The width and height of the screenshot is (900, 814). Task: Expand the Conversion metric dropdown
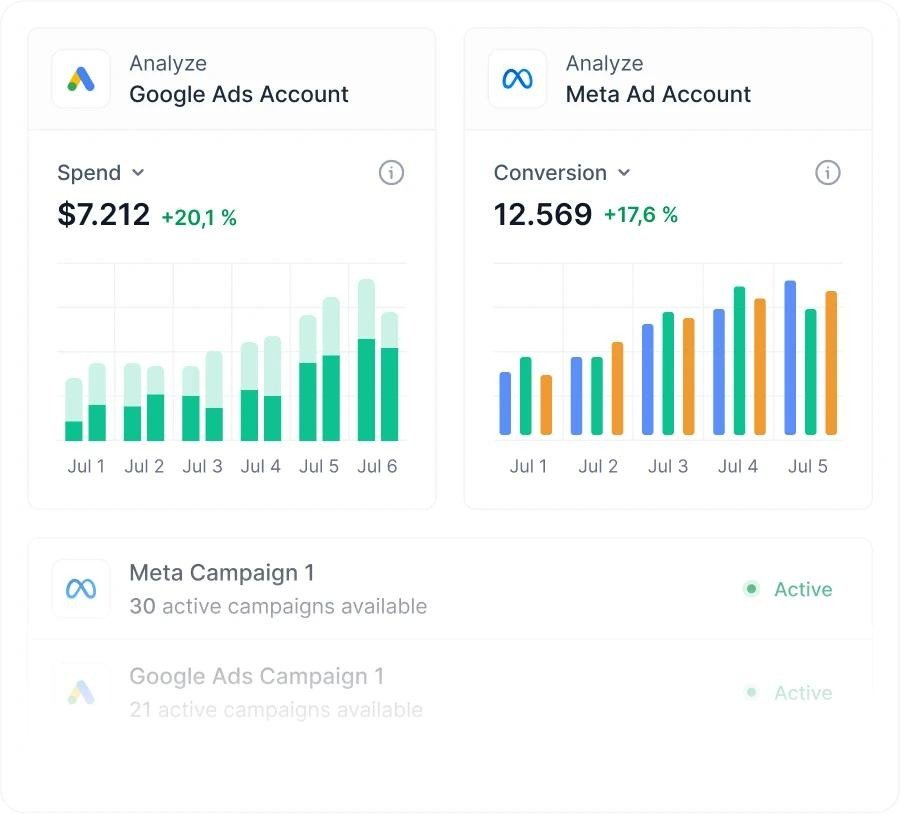(x=562, y=173)
